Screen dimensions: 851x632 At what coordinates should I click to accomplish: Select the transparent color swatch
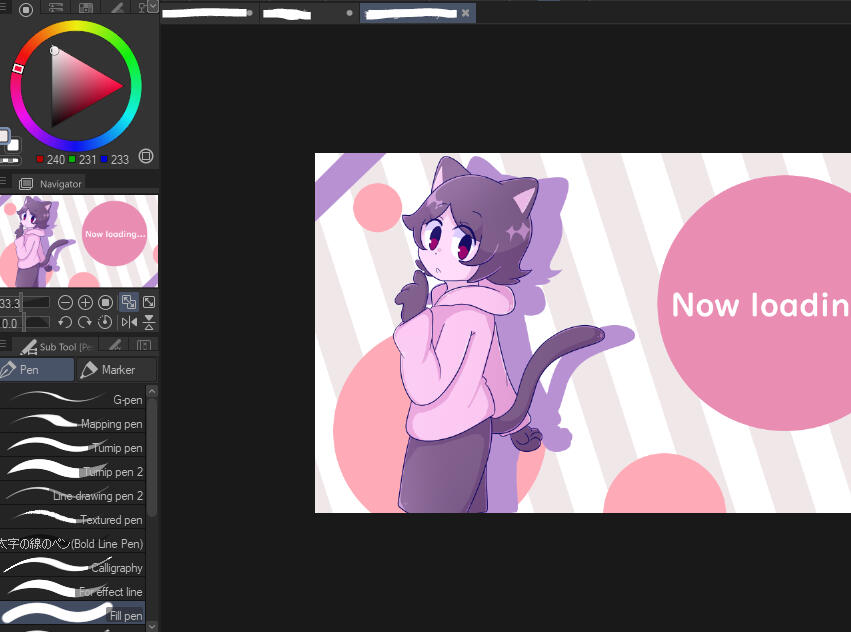(x=9, y=160)
